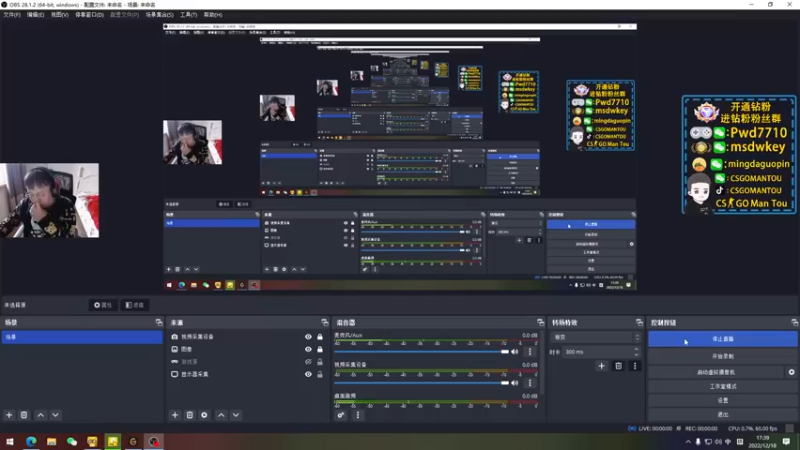Viewport: 800px width, 450px height.
Task: Hide the 显示器采集 source (eye icon)
Action: click(308, 374)
